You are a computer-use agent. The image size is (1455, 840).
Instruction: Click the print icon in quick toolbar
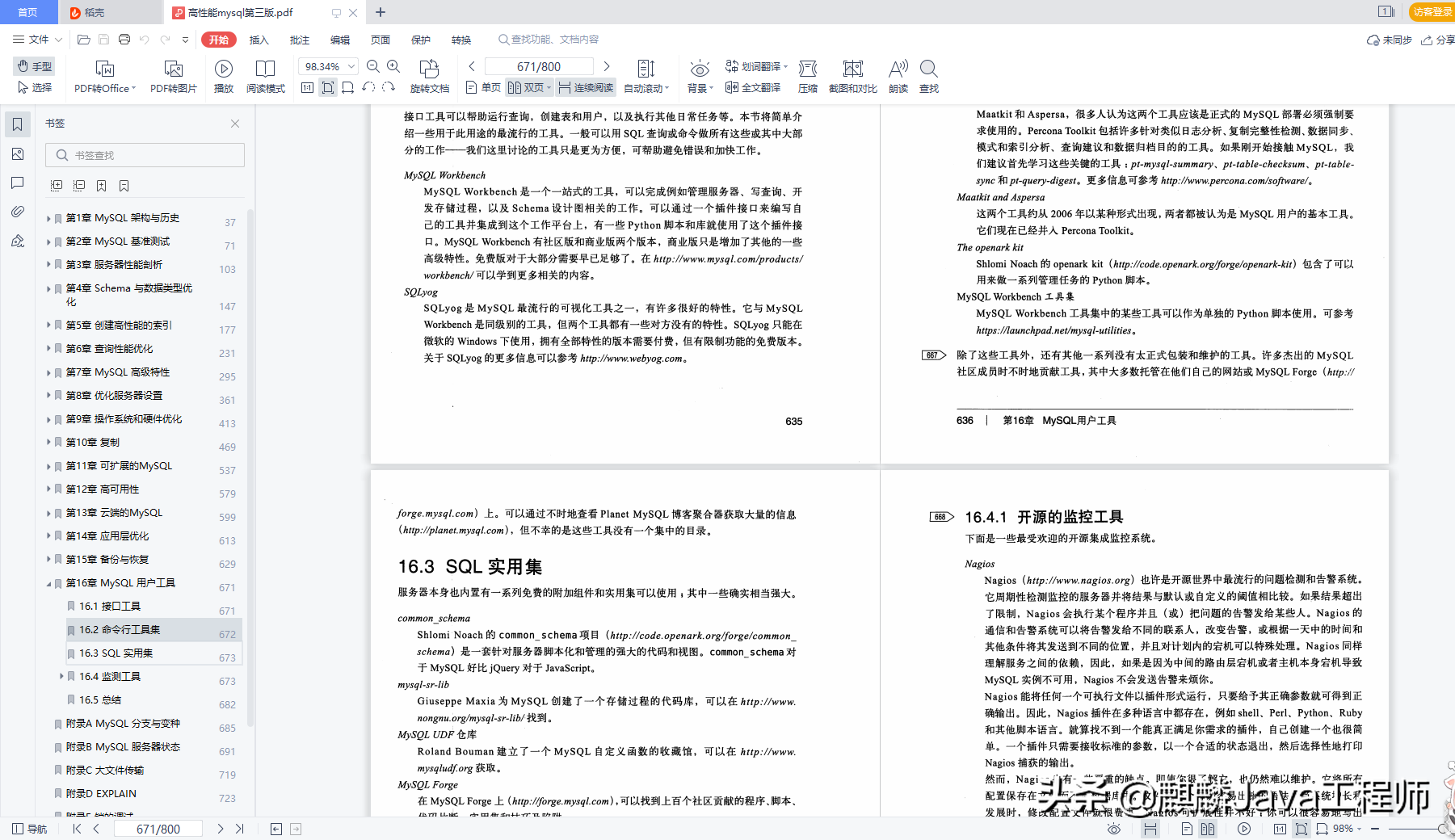124,40
